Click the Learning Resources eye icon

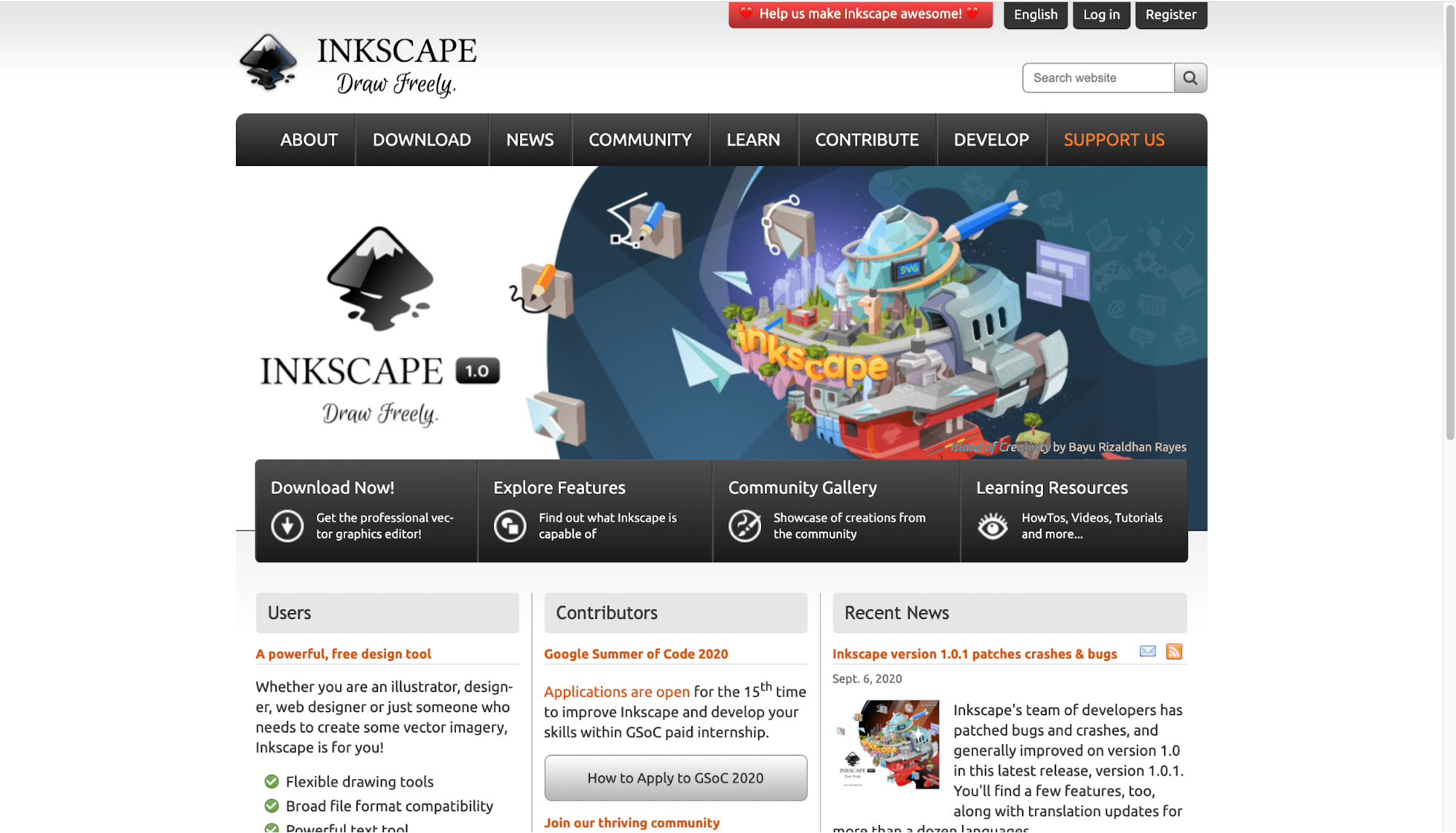pyautogui.click(x=992, y=526)
